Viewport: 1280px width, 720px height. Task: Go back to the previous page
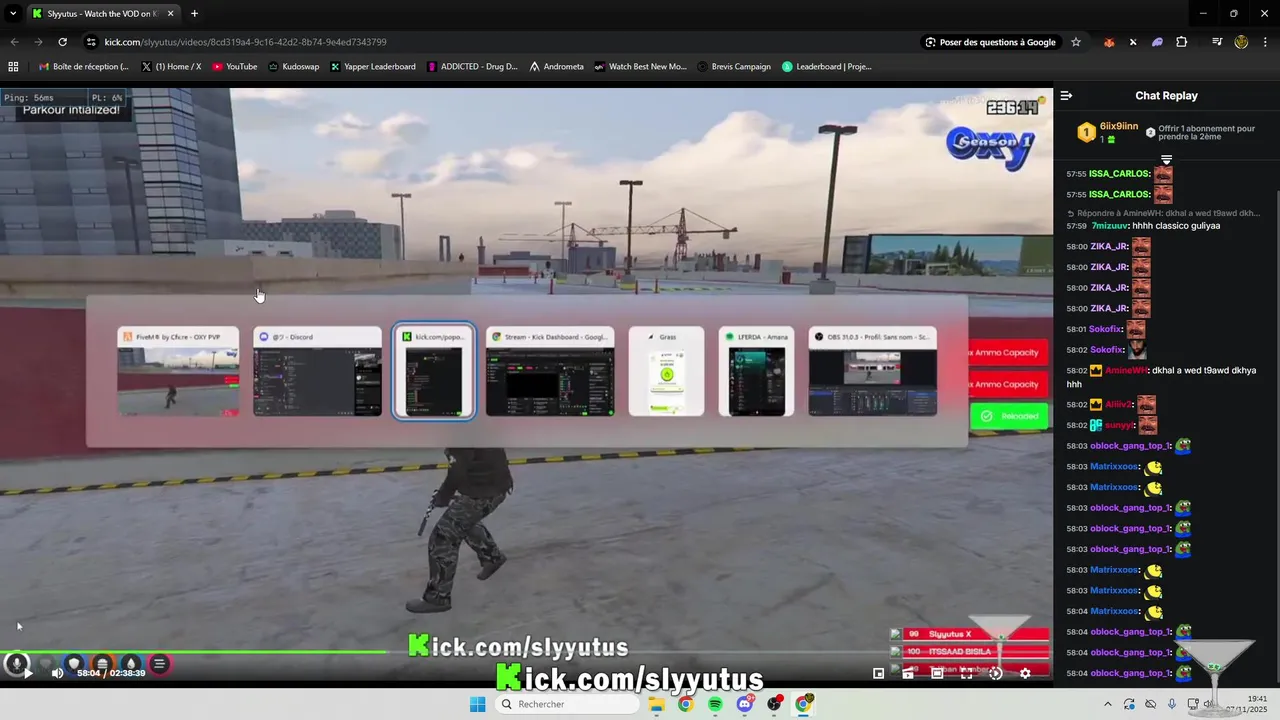[x=14, y=42]
